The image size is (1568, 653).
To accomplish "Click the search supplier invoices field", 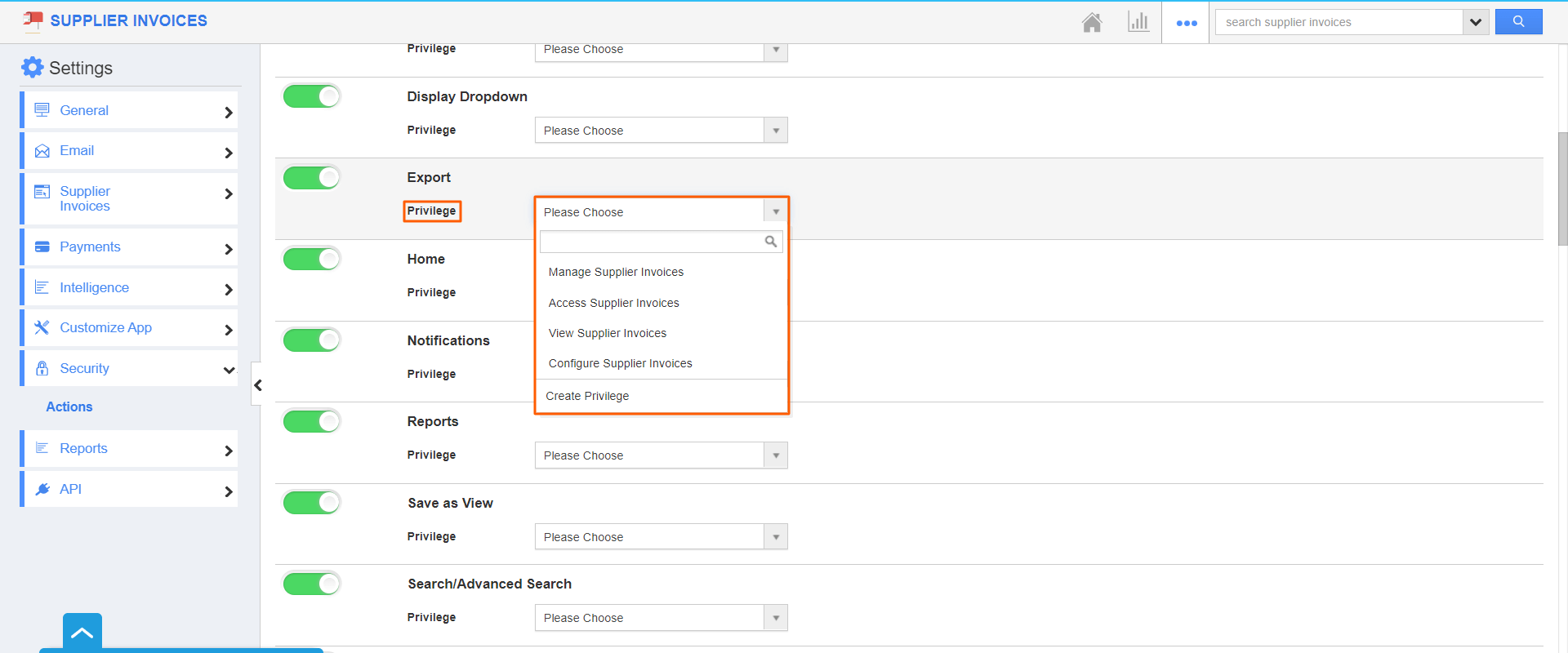I will coord(1339,22).
